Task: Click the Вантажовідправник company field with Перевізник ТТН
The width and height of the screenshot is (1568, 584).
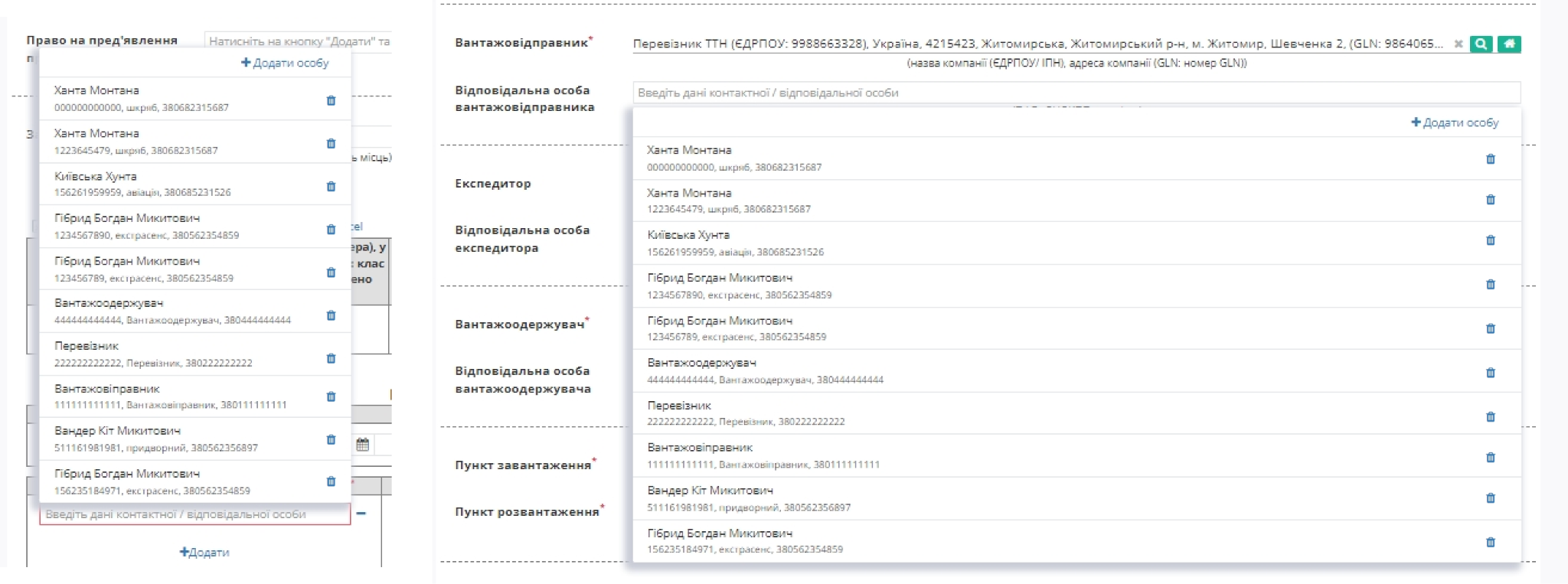Action: coord(1039,44)
